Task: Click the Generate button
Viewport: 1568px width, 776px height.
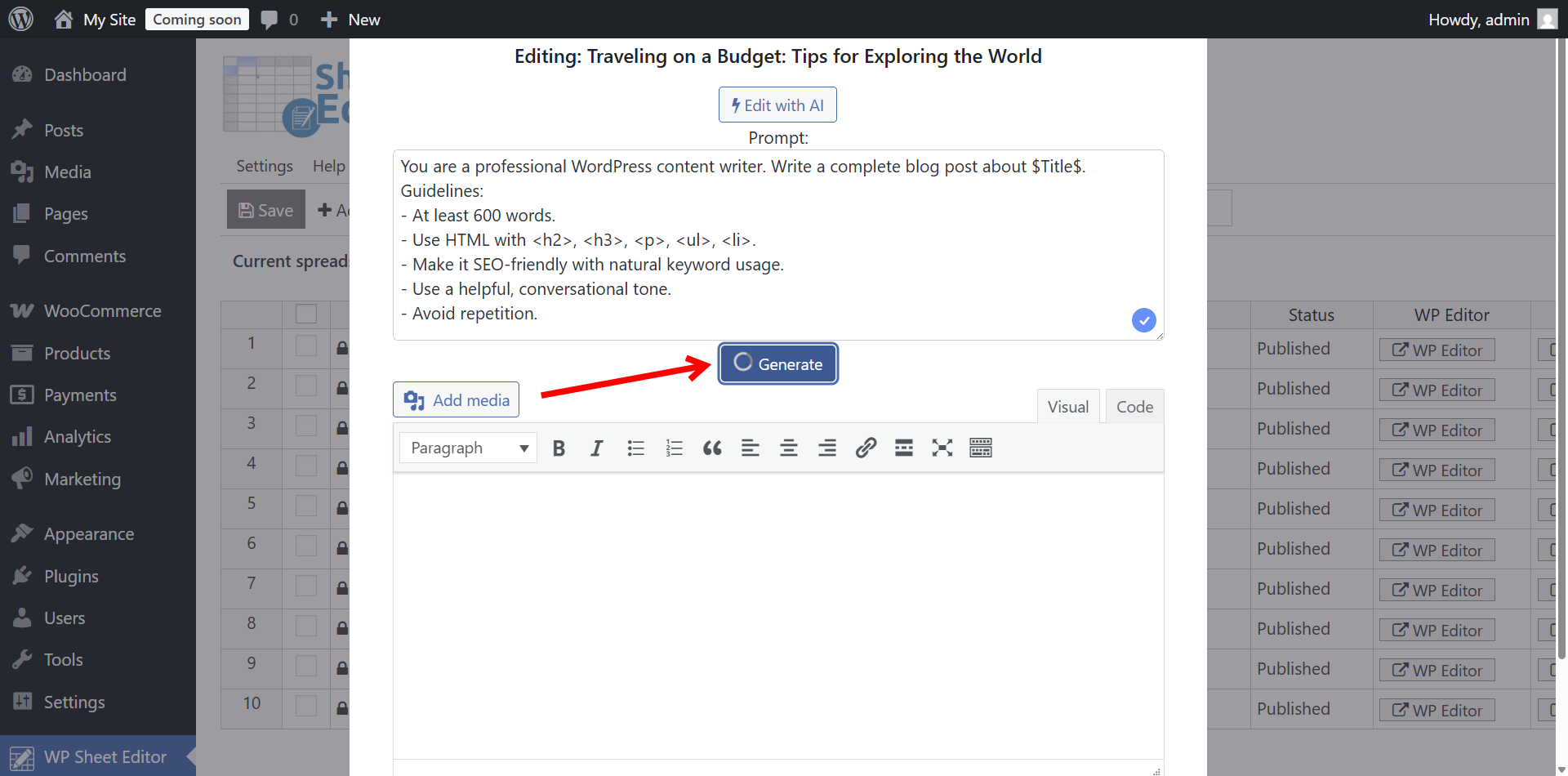Action: point(778,363)
